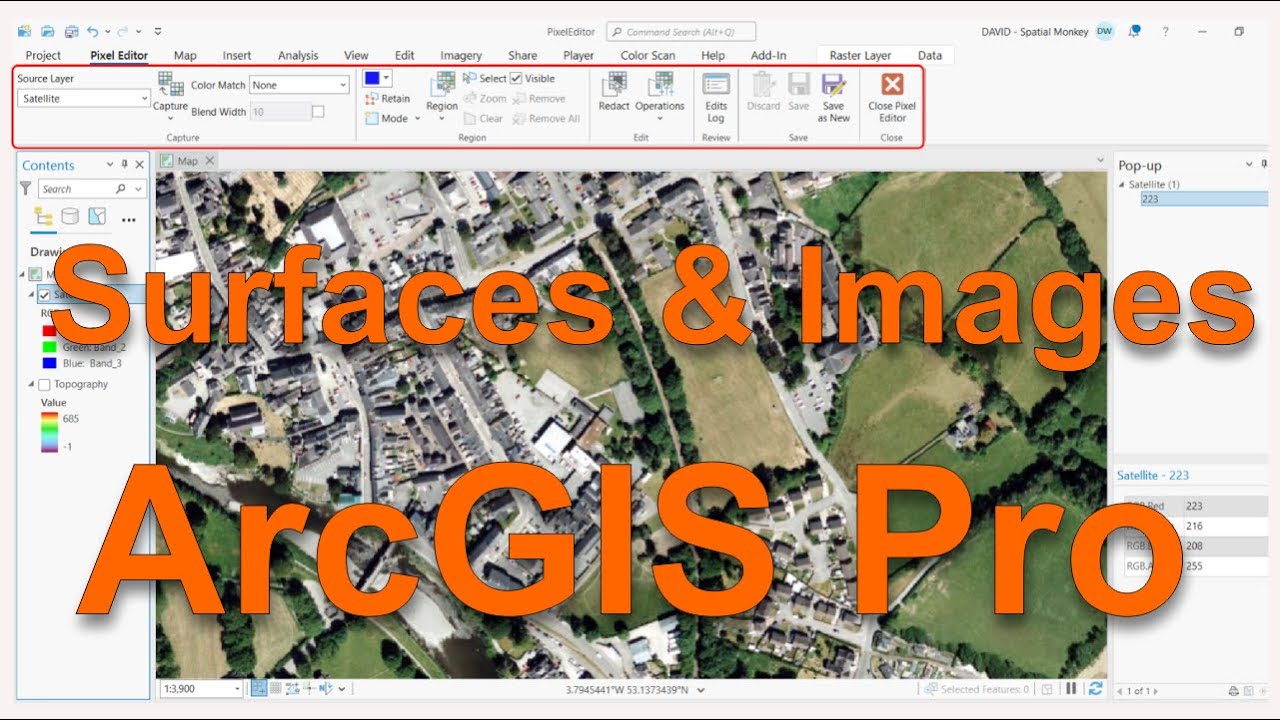Toggle the Blend Width checkbox

click(318, 112)
